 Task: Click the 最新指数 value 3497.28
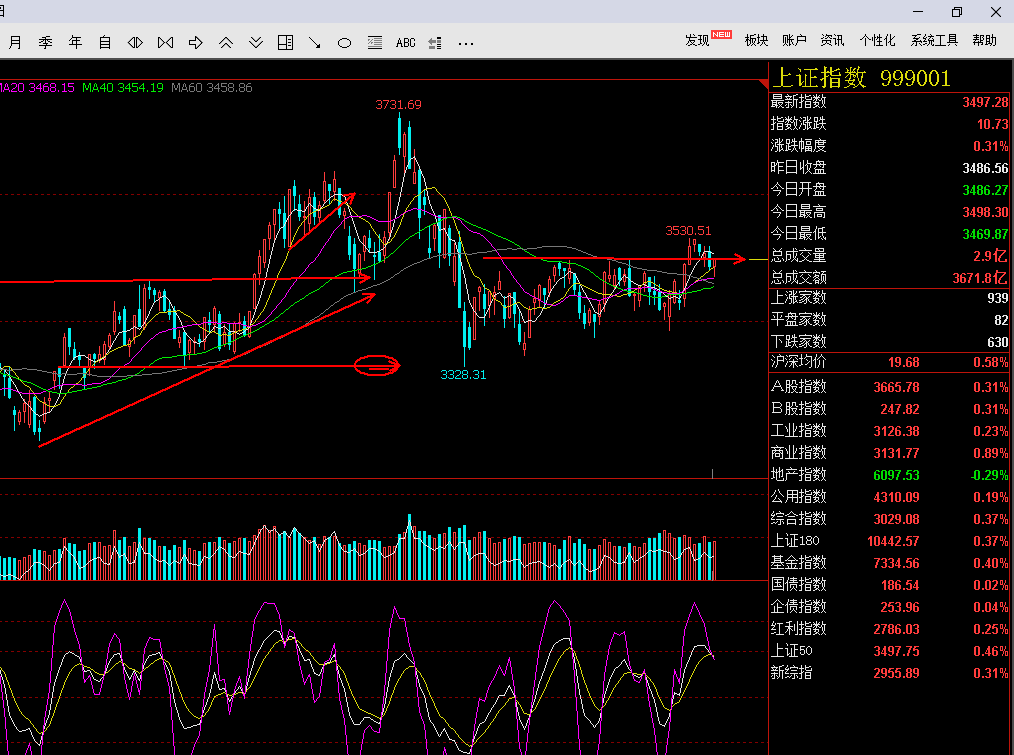point(985,102)
